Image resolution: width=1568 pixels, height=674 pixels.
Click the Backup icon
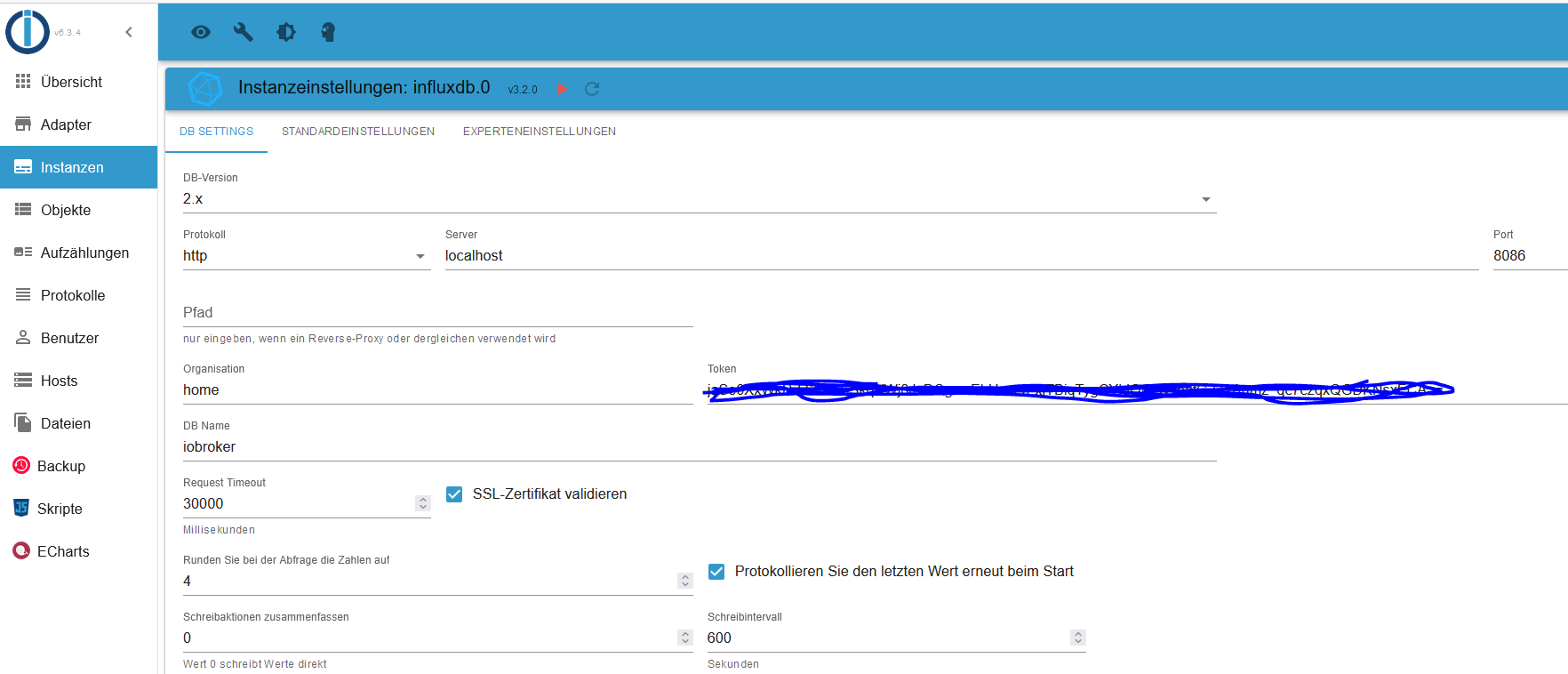(21, 465)
